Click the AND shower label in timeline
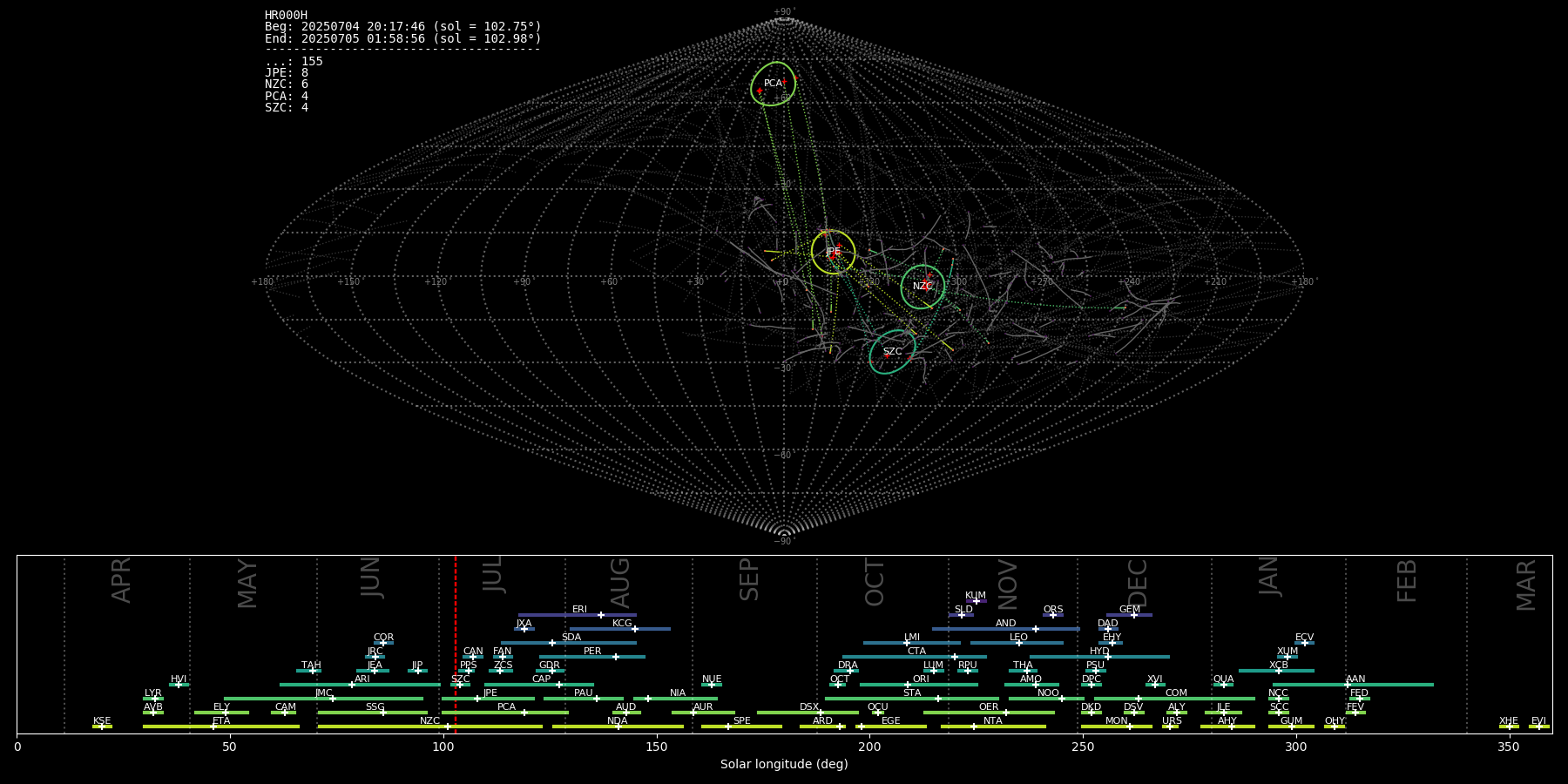Image resolution: width=1568 pixels, height=784 pixels. coord(1006,624)
